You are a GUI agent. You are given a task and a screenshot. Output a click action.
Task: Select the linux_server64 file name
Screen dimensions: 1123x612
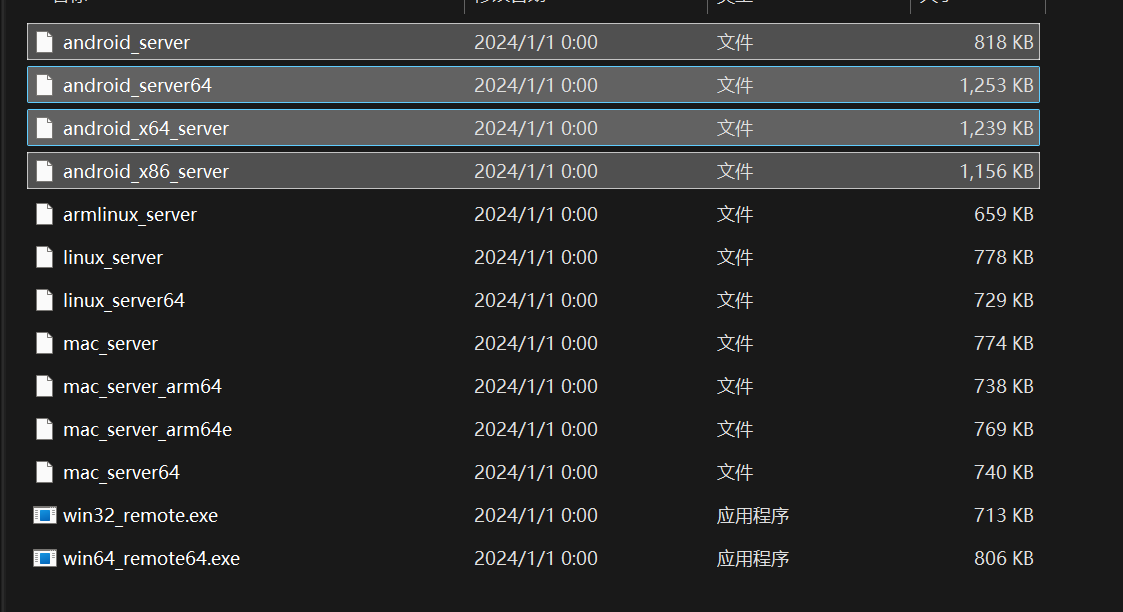[x=124, y=301]
